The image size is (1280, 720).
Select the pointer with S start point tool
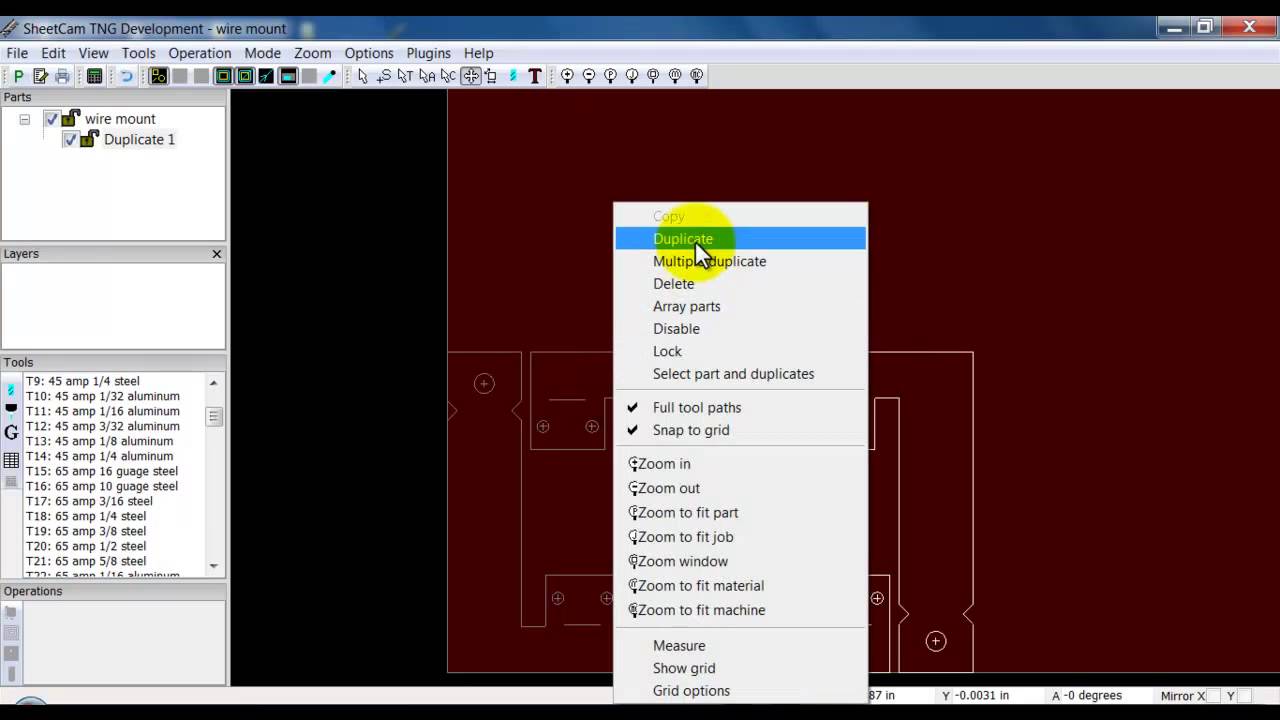point(384,76)
